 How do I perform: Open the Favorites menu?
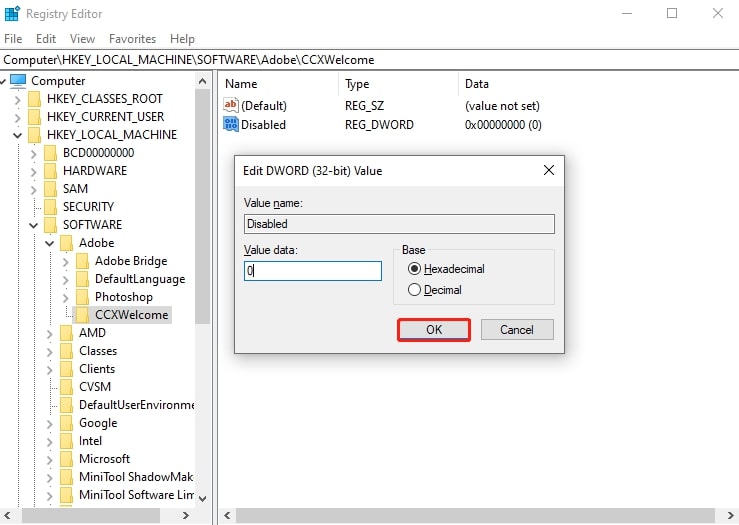(x=132, y=39)
